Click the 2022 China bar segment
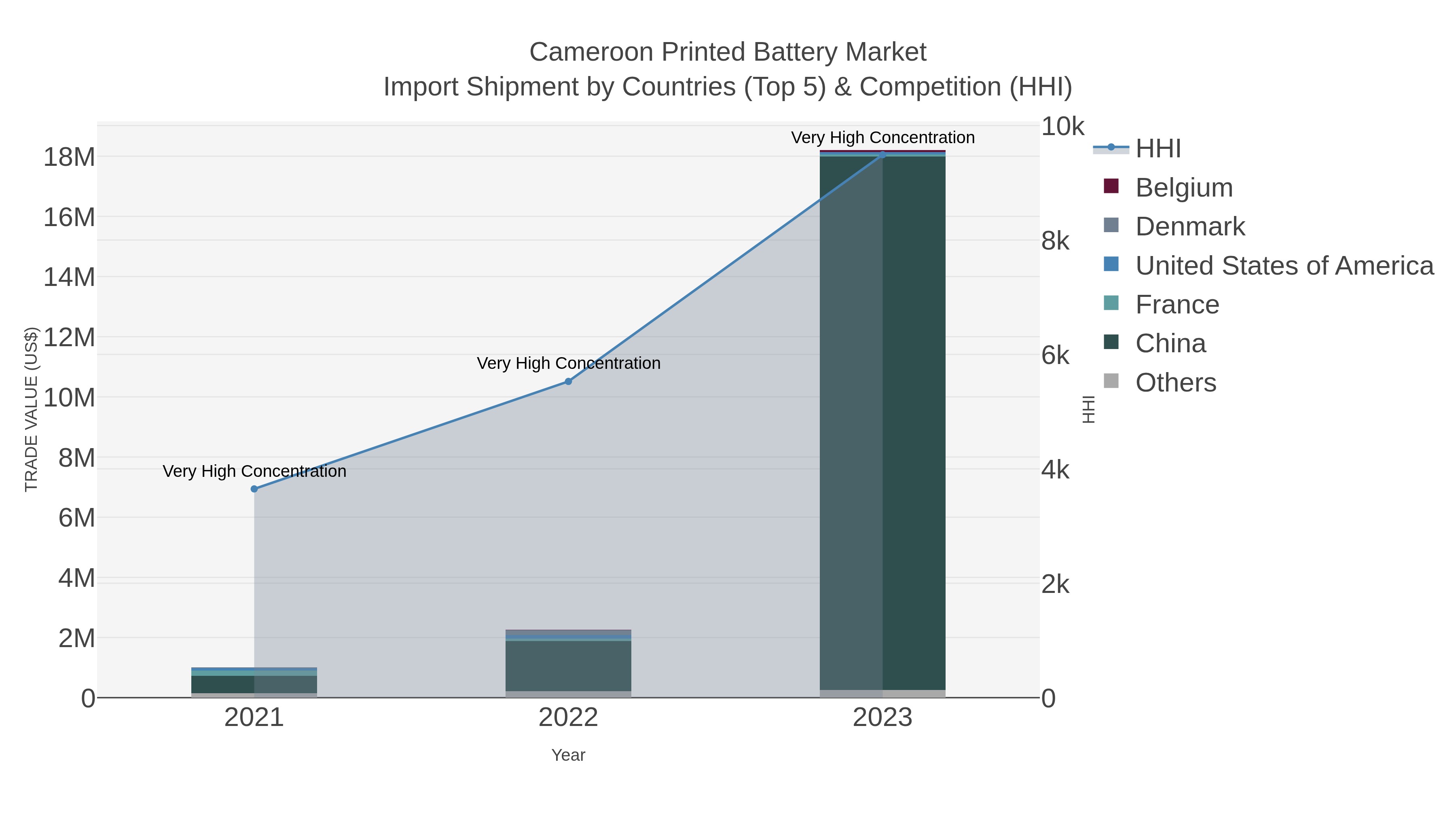The width and height of the screenshot is (1456, 819). (569, 666)
